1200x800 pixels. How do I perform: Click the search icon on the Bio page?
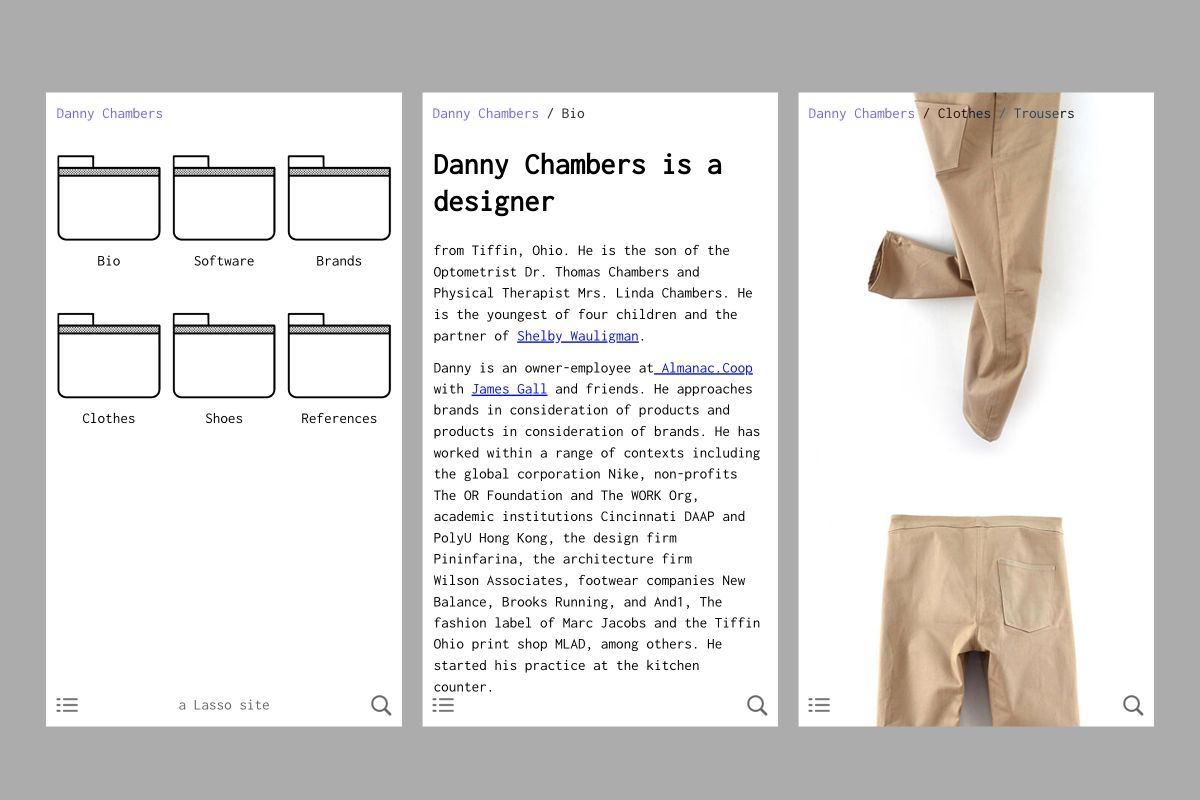[x=757, y=705]
